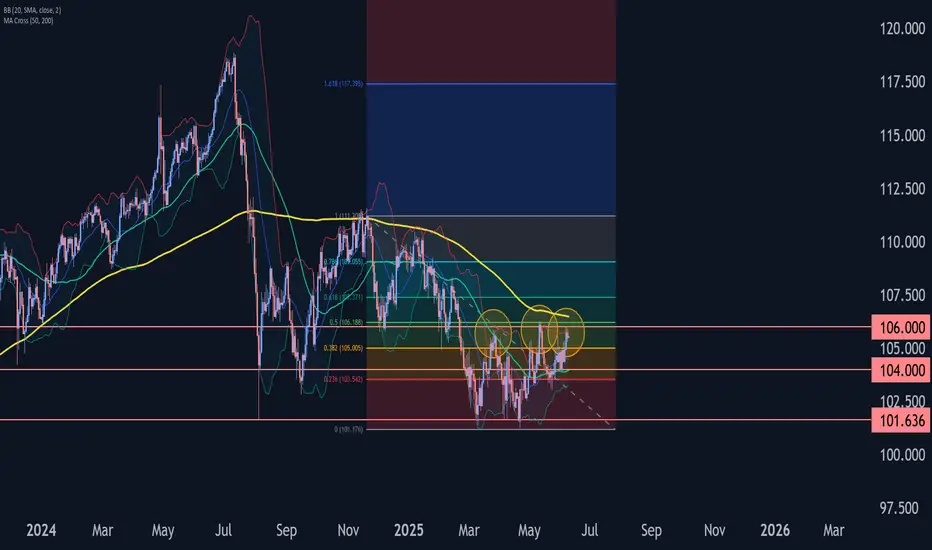
Task: Click the Fibonacci 0 level label at bottom
Action: click(x=348, y=429)
